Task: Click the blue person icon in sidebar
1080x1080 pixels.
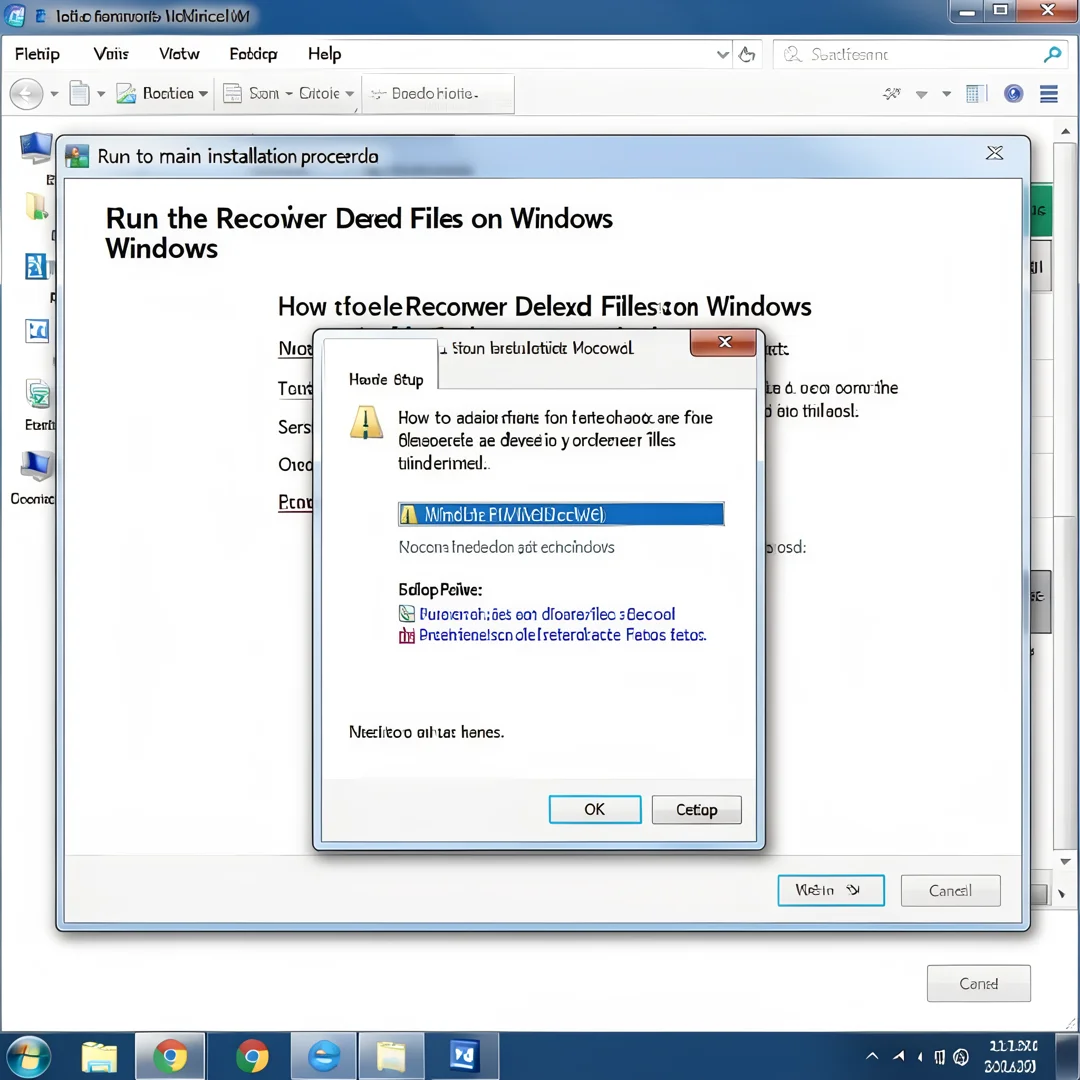Action: click(37, 266)
